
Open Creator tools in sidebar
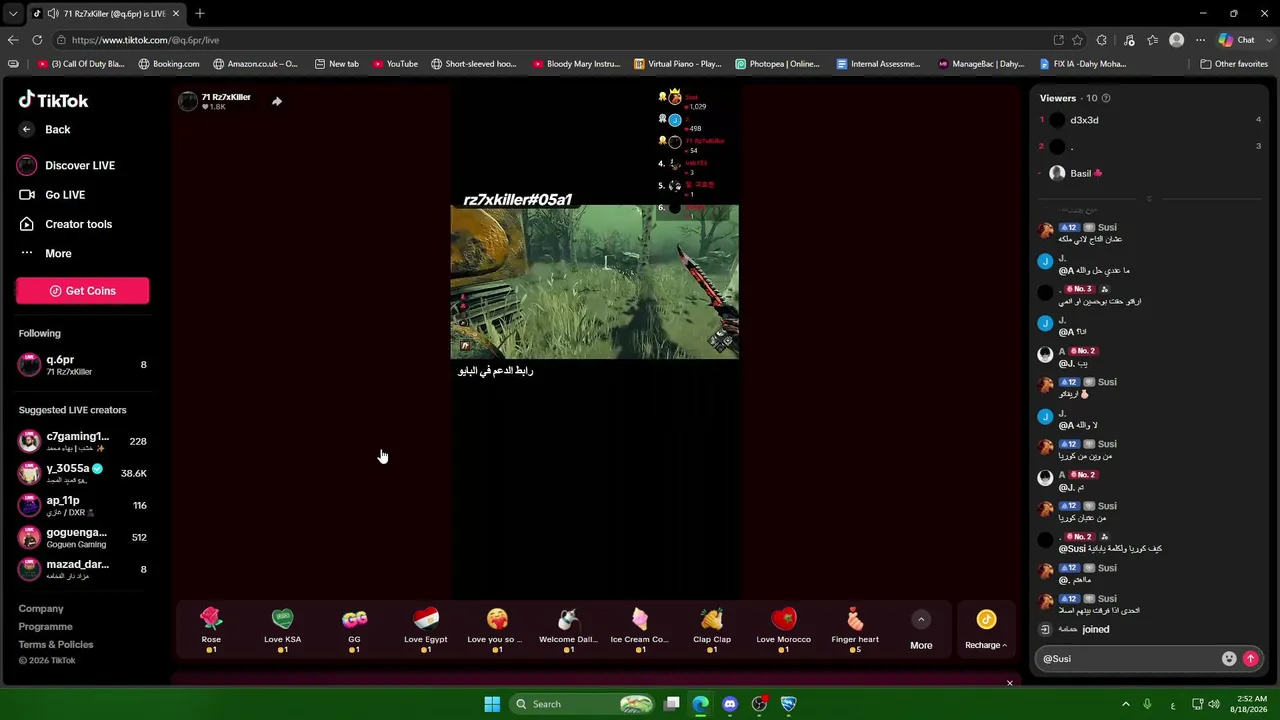(66, 224)
